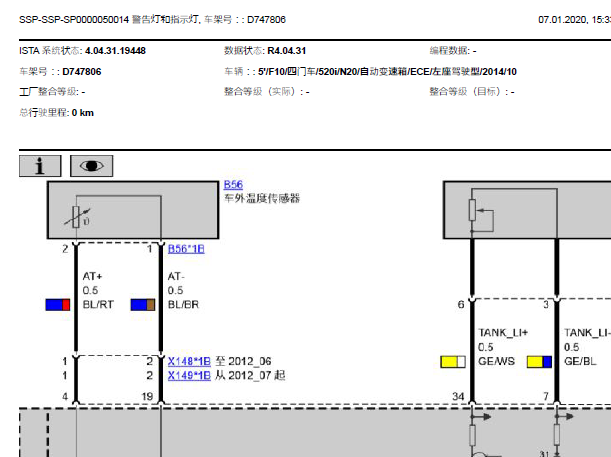The width and height of the screenshot is (611, 457).
Task: Select the BL/RT wire color text
Action: click(98, 304)
